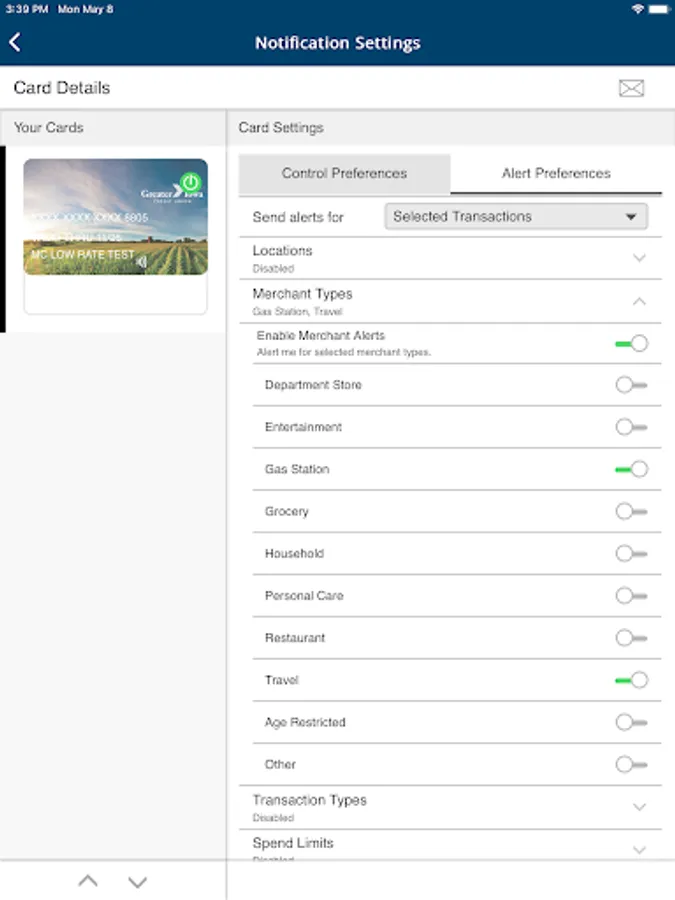Viewport: 675px width, 900px height.
Task: Disable the Enable Merchant Alerts switch
Action: point(631,343)
